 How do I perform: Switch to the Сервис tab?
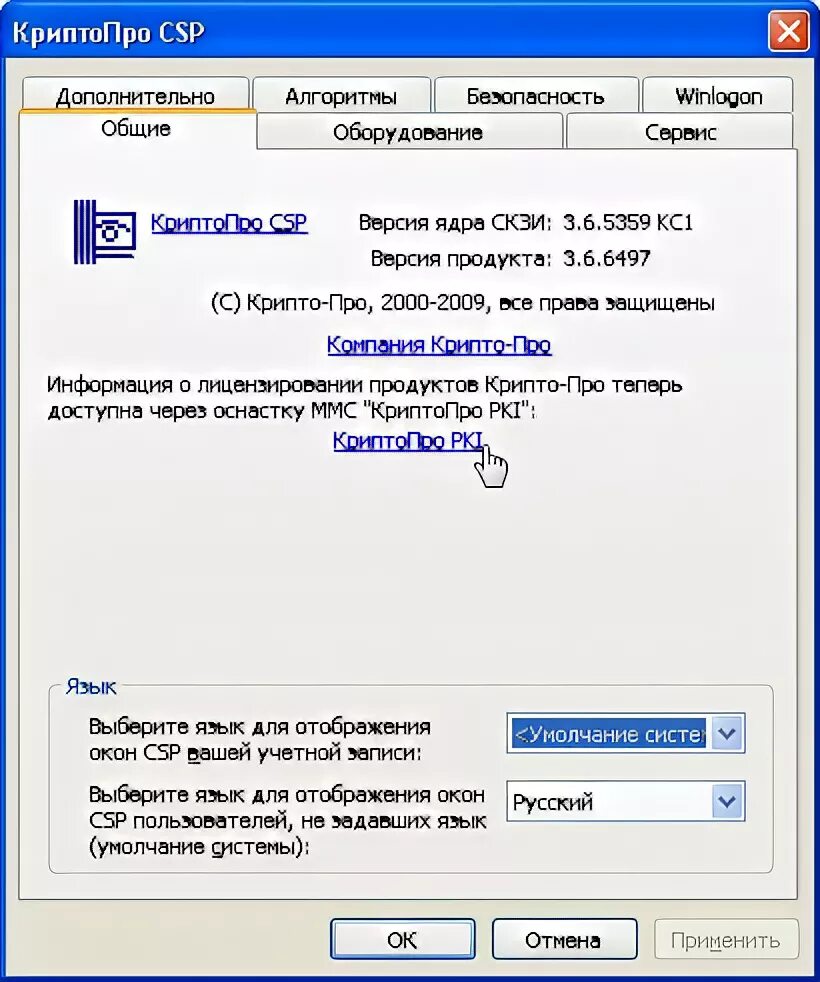click(680, 132)
